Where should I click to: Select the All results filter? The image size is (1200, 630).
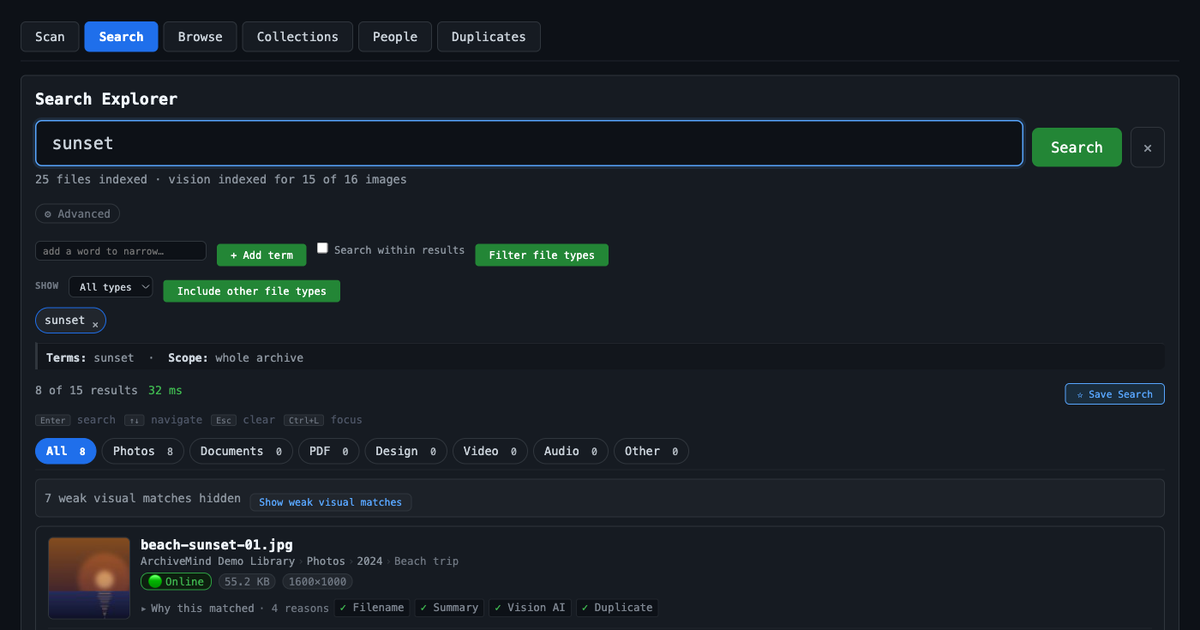click(66, 451)
